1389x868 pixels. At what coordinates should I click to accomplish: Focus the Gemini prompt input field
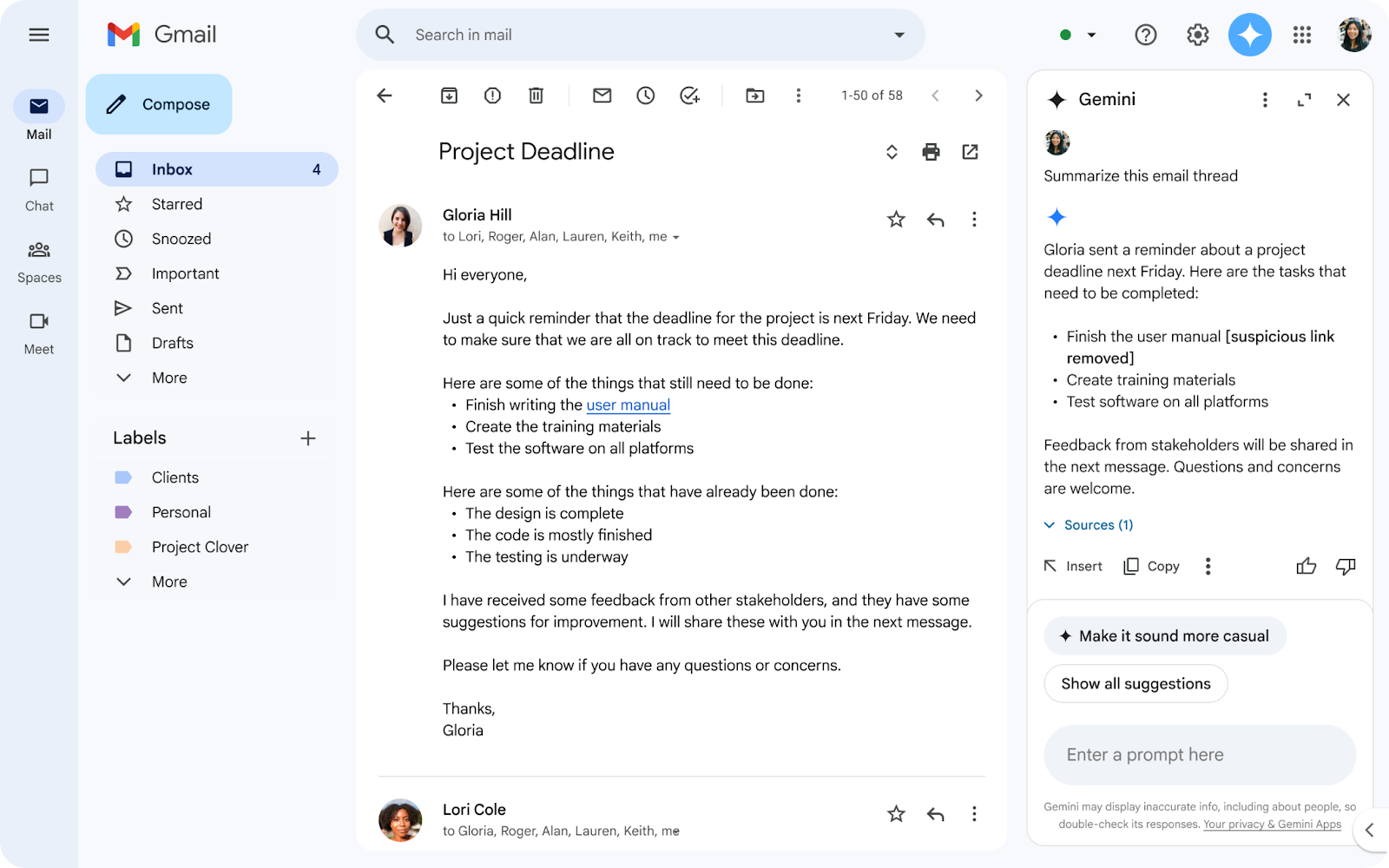coord(1198,755)
